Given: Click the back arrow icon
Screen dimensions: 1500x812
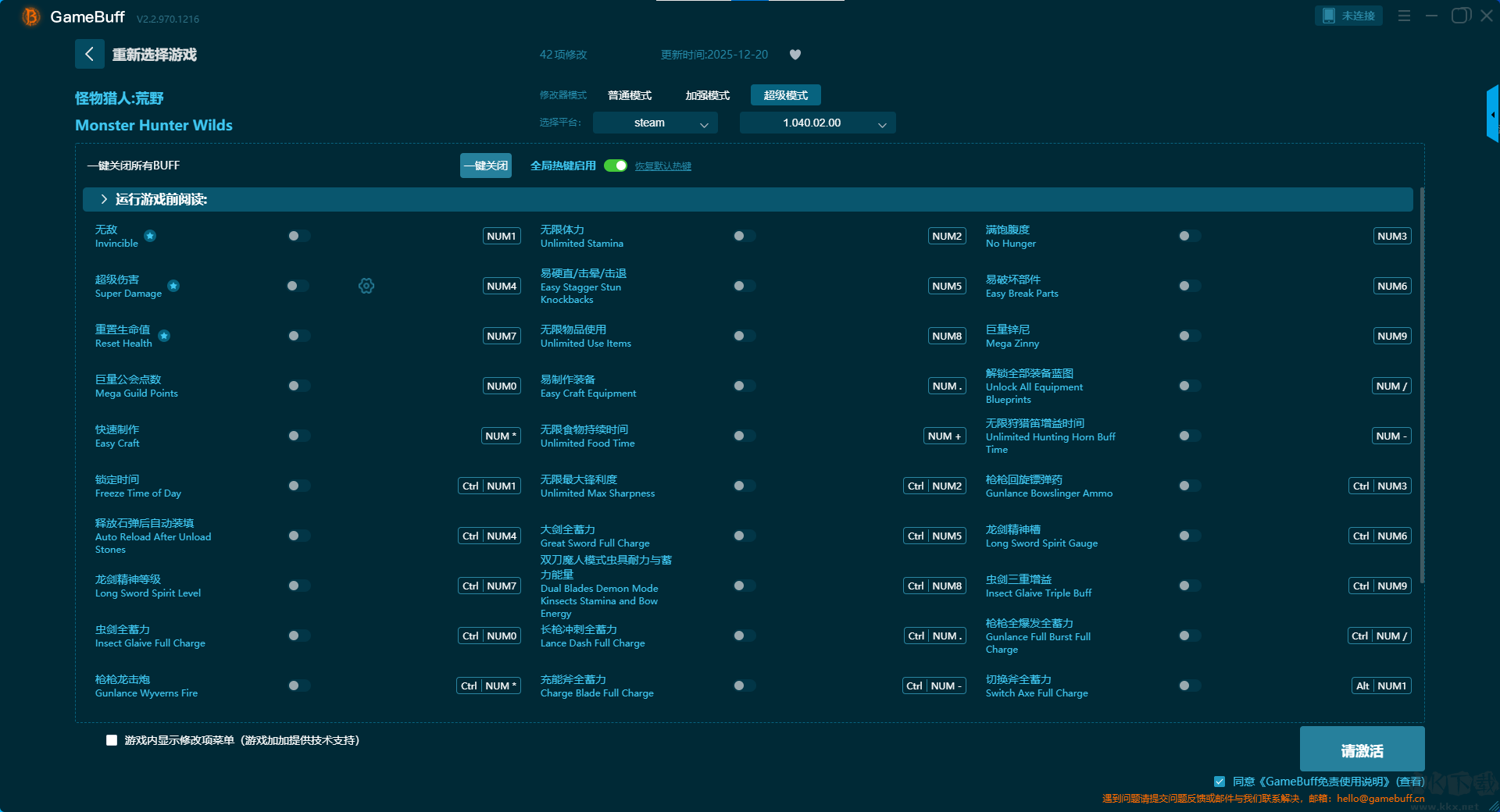Looking at the screenshot, I should point(90,54).
